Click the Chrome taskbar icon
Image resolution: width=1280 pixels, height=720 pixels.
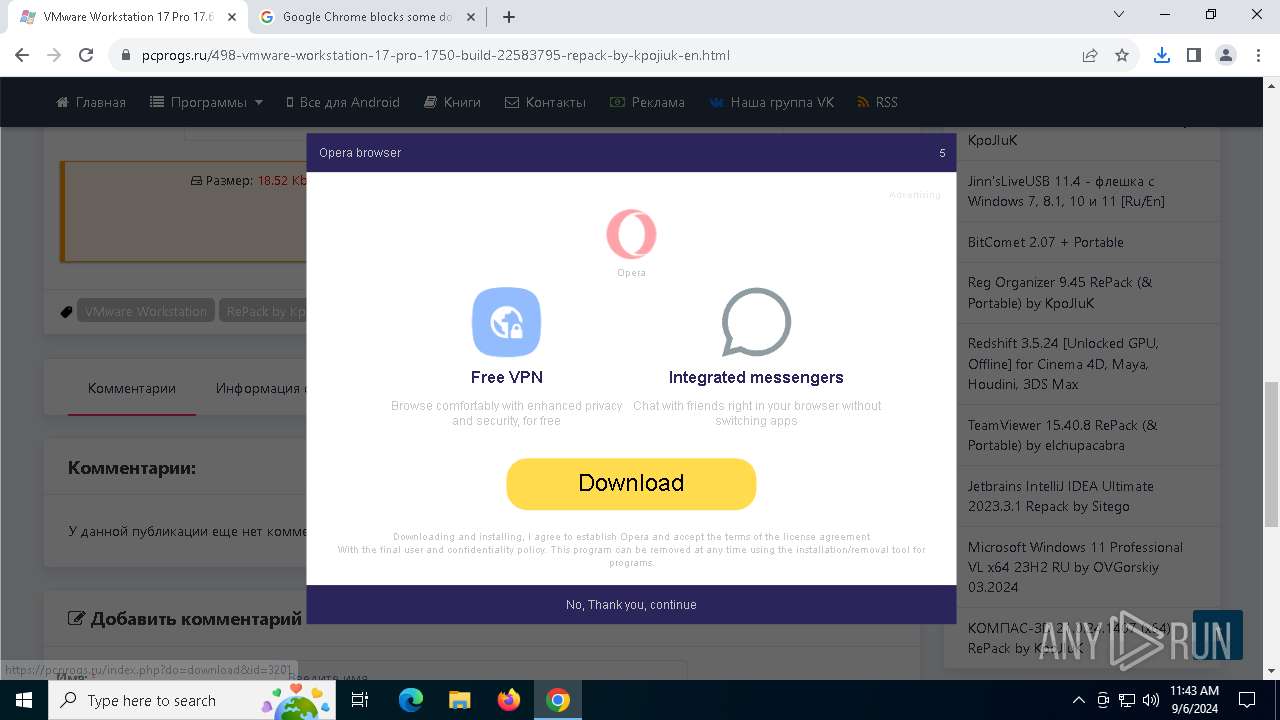558,700
